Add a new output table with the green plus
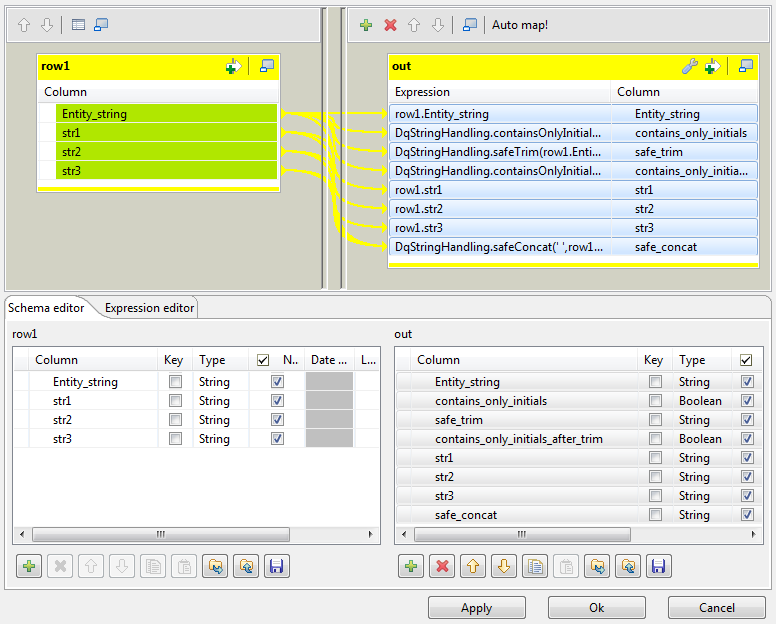 [x=366, y=25]
